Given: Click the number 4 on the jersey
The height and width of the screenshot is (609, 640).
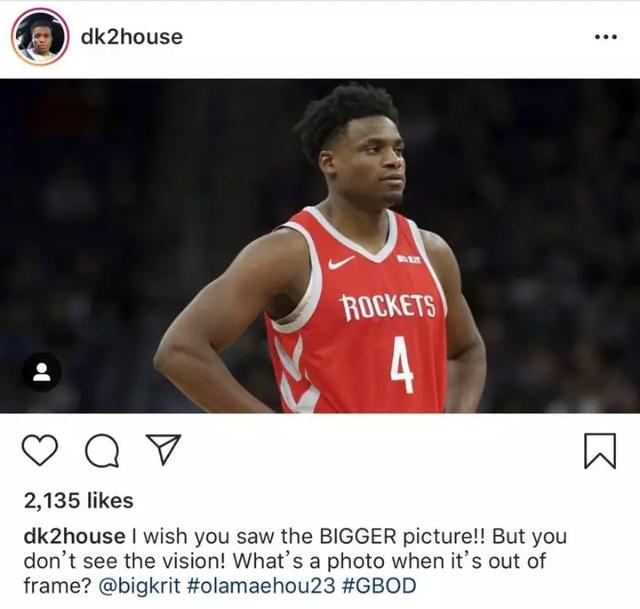Looking at the screenshot, I should [x=402, y=365].
